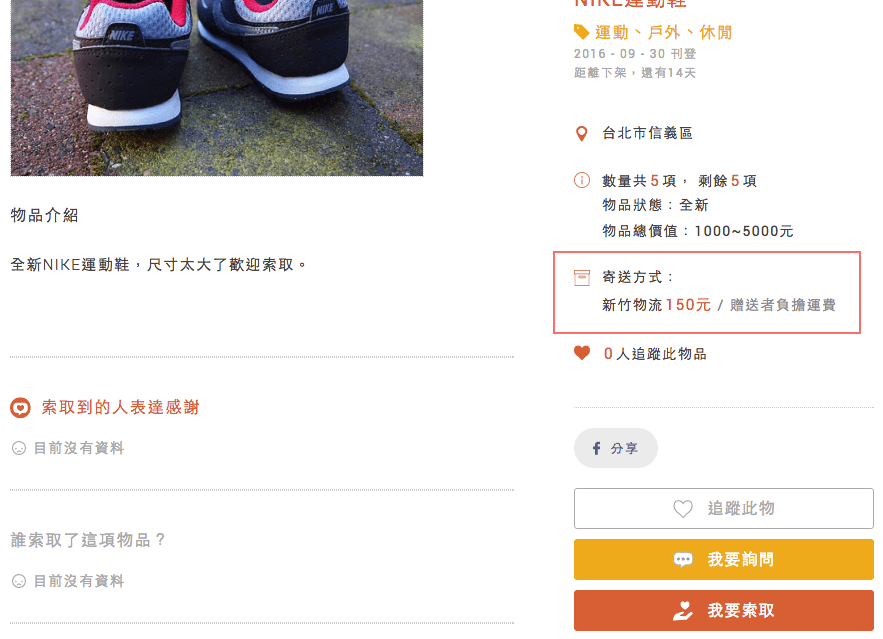
Task: Click the orange tag icon beside category
Action: click(x=582, y=32)
